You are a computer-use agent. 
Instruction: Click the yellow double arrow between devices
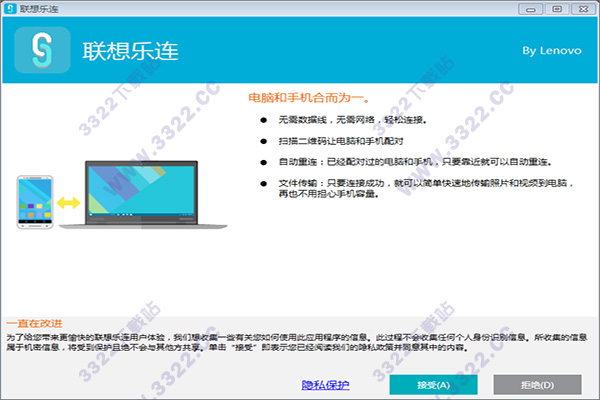(68, 202)
